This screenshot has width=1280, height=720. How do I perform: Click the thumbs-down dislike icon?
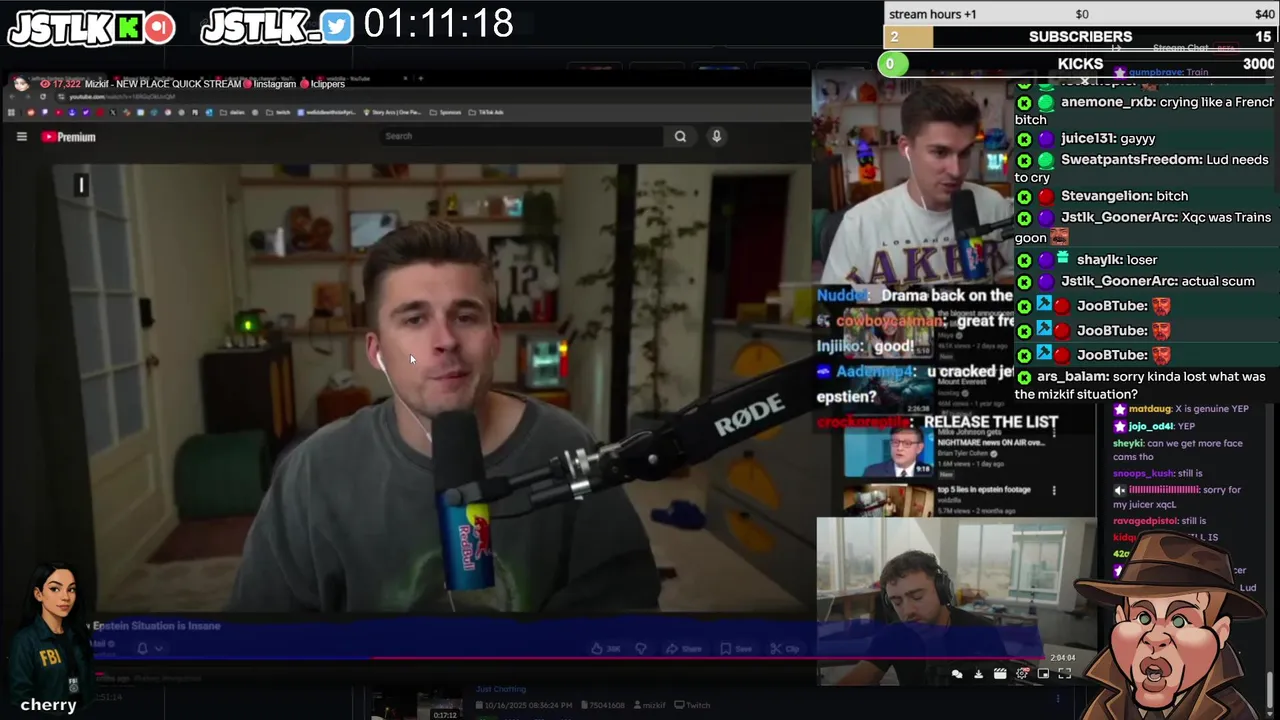641,649
